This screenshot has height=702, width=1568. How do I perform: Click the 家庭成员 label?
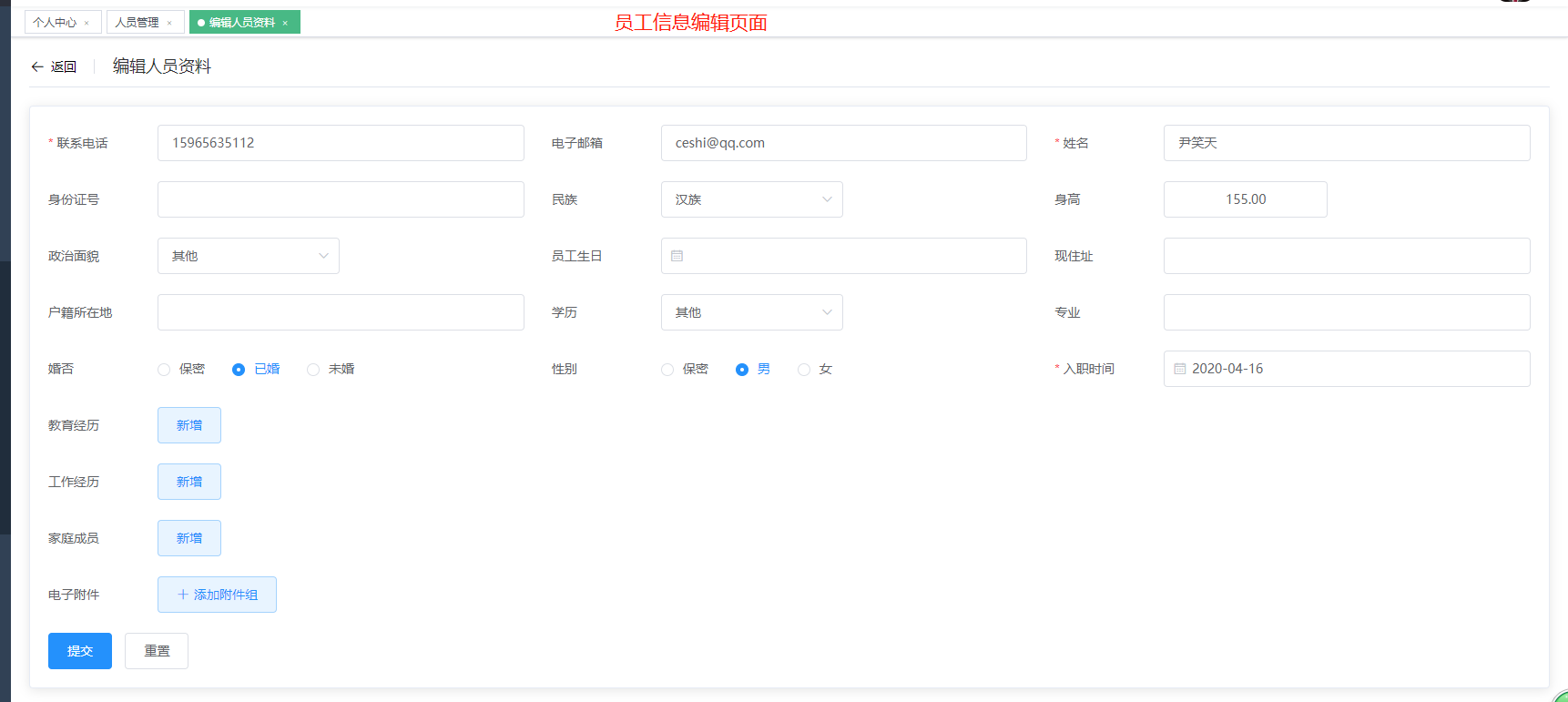click(x=74, y=538)
